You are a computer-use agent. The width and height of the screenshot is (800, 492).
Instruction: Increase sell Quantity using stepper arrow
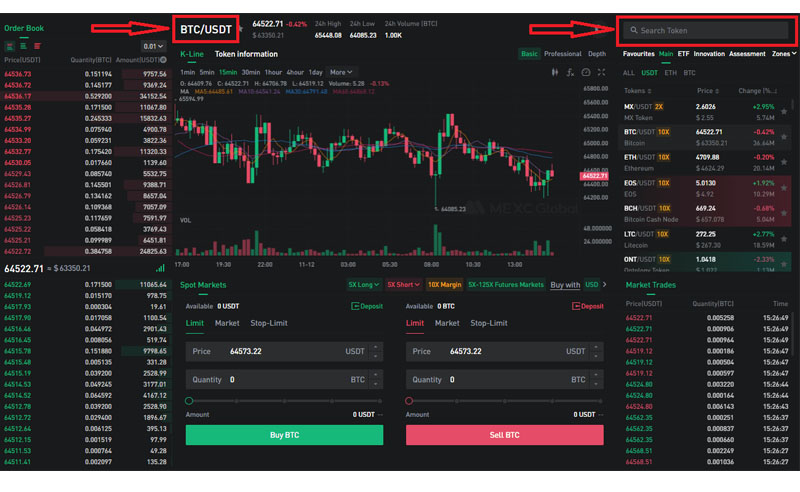point(596,376)
